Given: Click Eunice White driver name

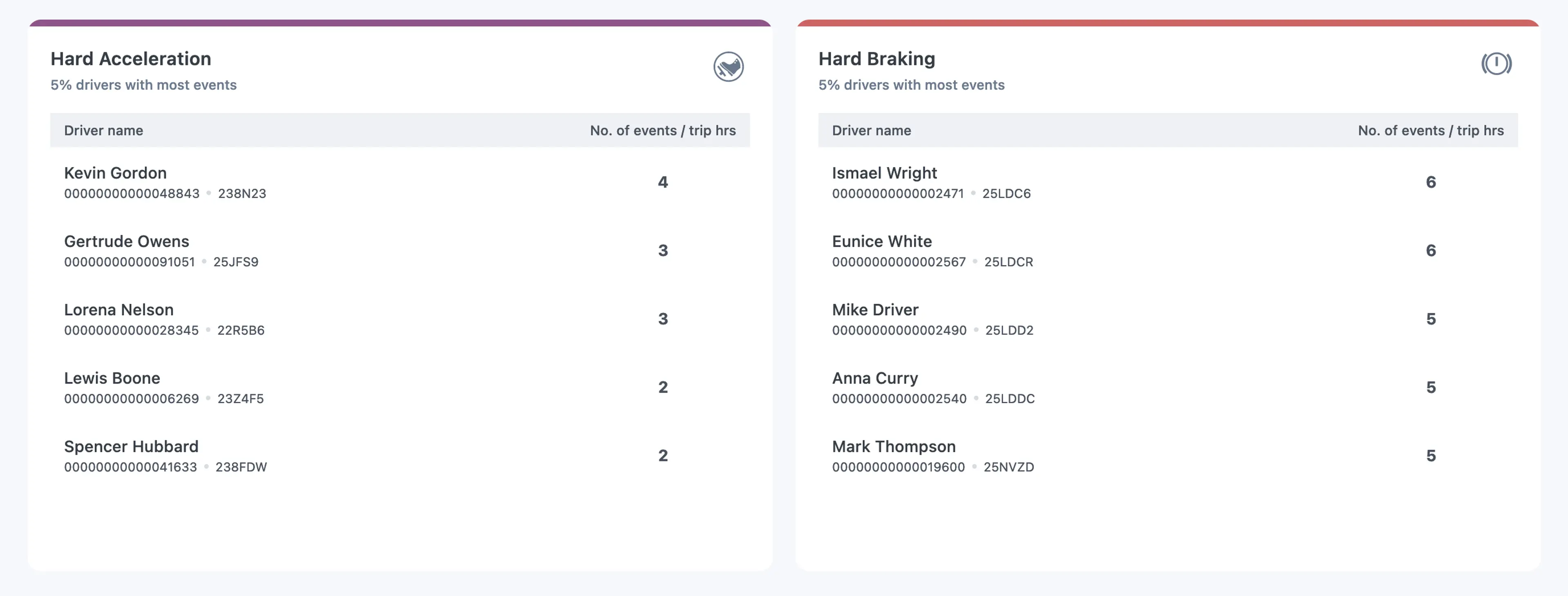Looking at the screenshot, I should (881, 242).
